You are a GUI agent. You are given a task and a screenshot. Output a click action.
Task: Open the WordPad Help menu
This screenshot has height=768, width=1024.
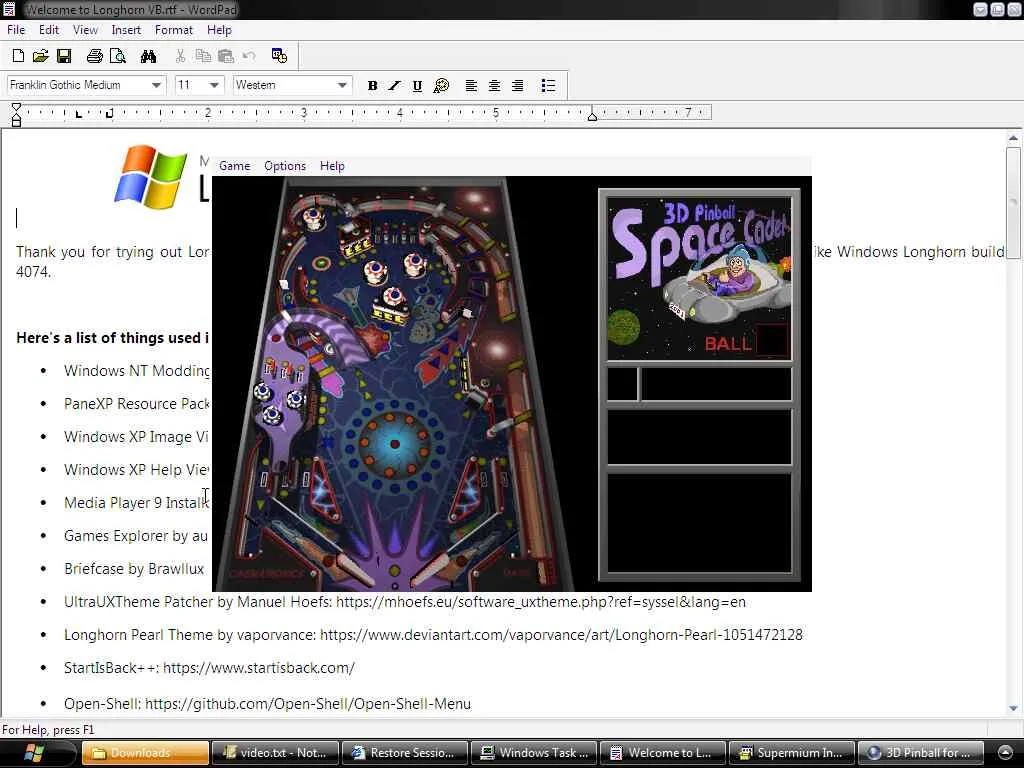(x=219, y=30)
